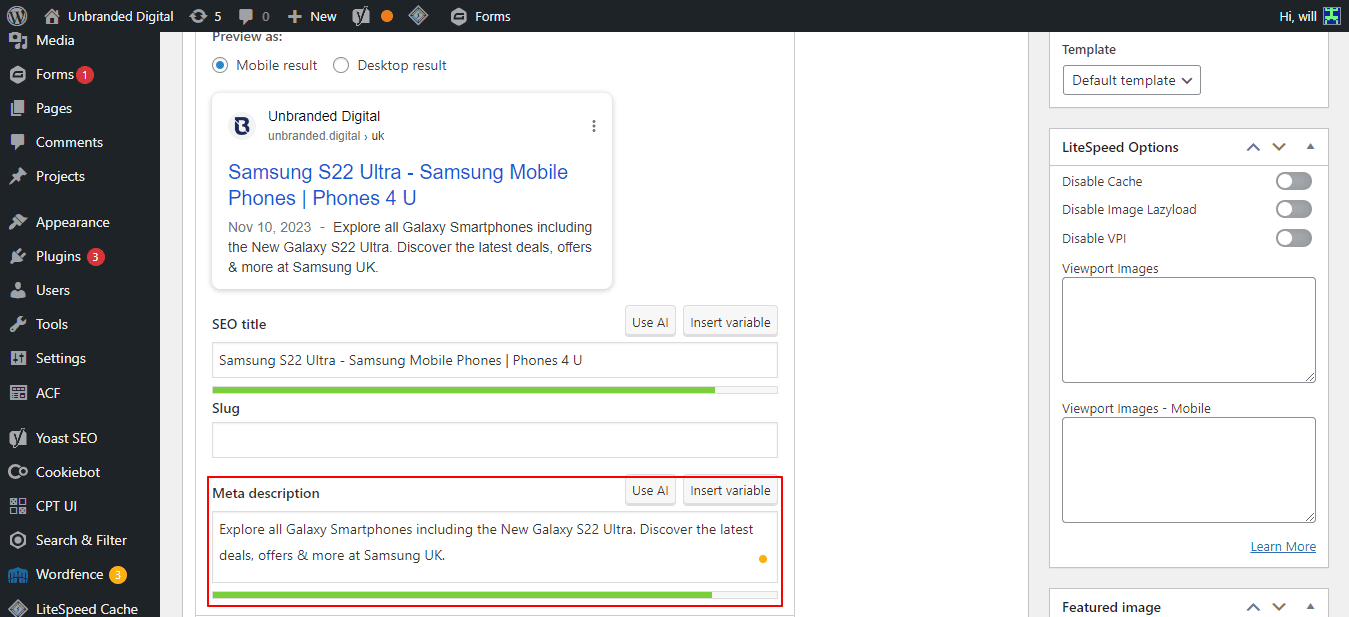Click into the SEO title field

pyautogui.click(x=495, y=360)
